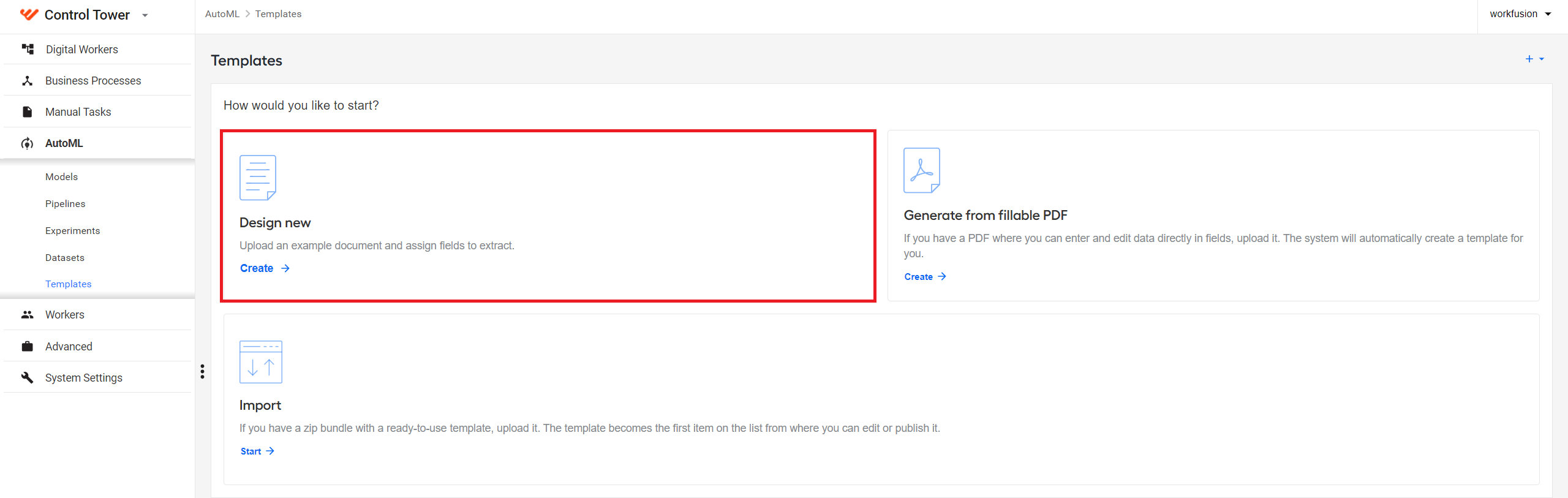Click the Digital Workers sidebar icon

28,49
